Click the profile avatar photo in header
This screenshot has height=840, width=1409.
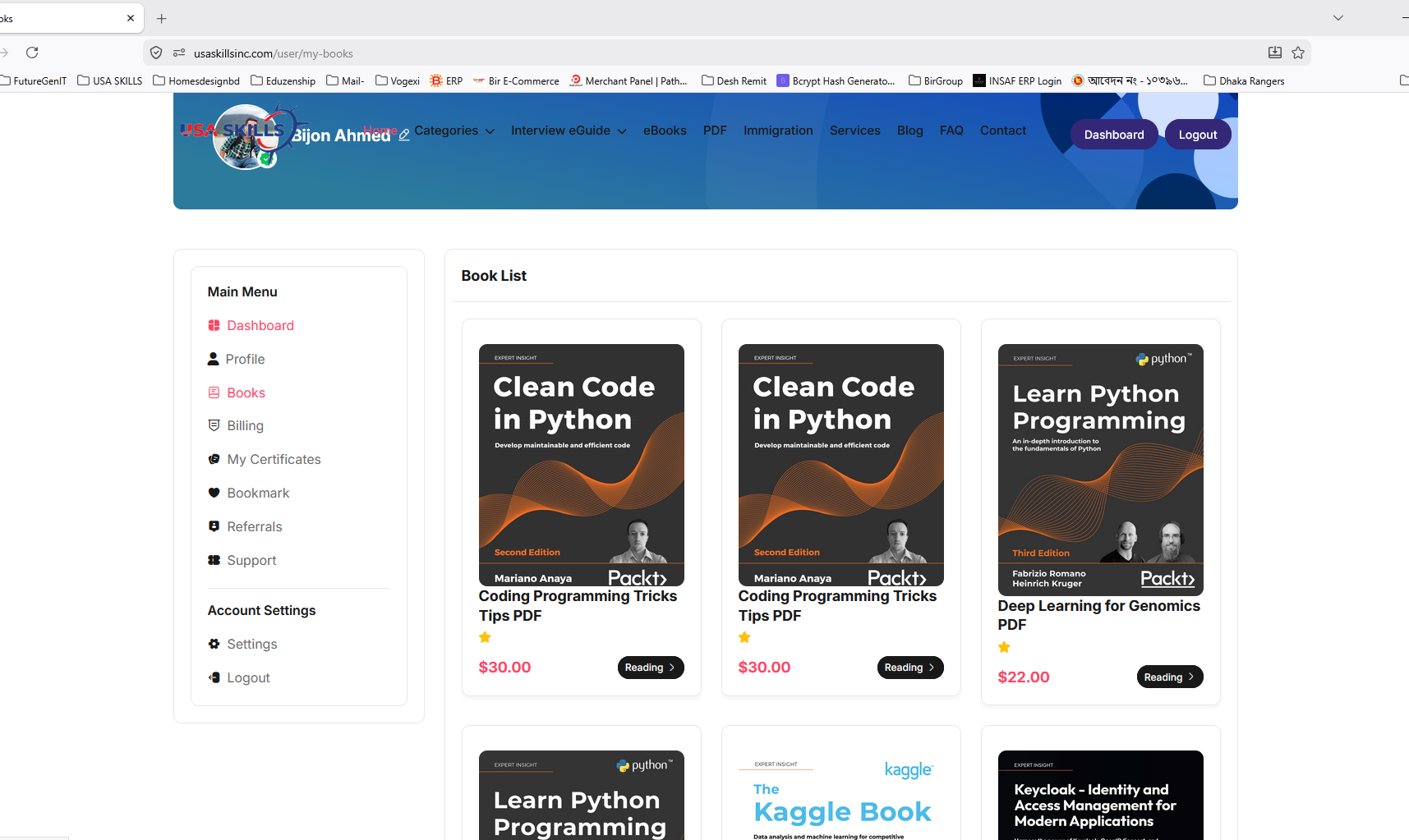[x=246, y=138]
